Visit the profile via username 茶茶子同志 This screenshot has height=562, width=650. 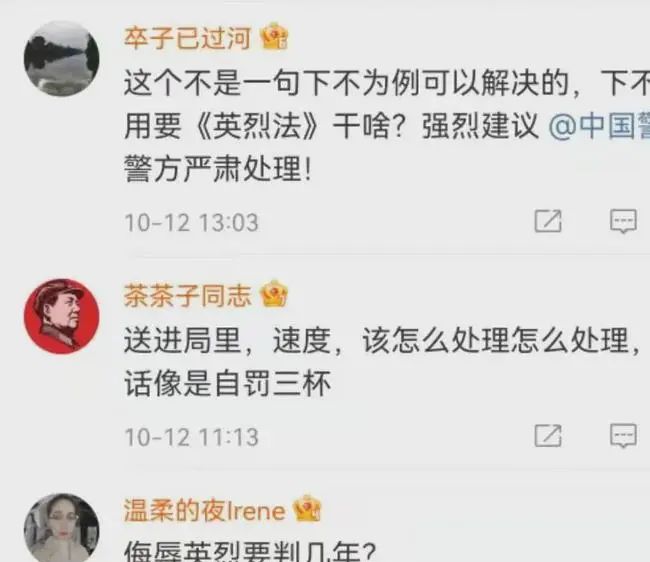point(188,295)
